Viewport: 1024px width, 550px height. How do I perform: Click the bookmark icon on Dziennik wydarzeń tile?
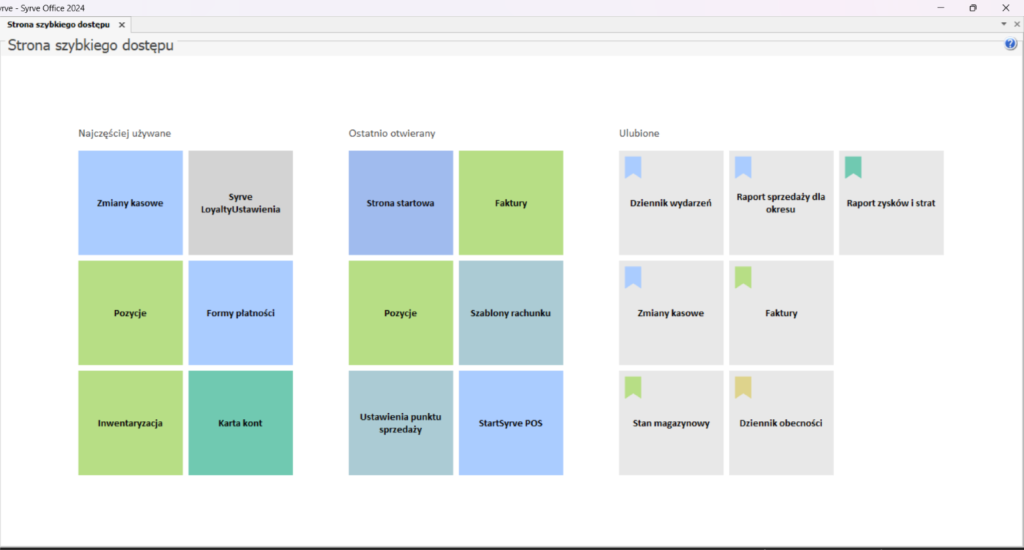[634, 167]
